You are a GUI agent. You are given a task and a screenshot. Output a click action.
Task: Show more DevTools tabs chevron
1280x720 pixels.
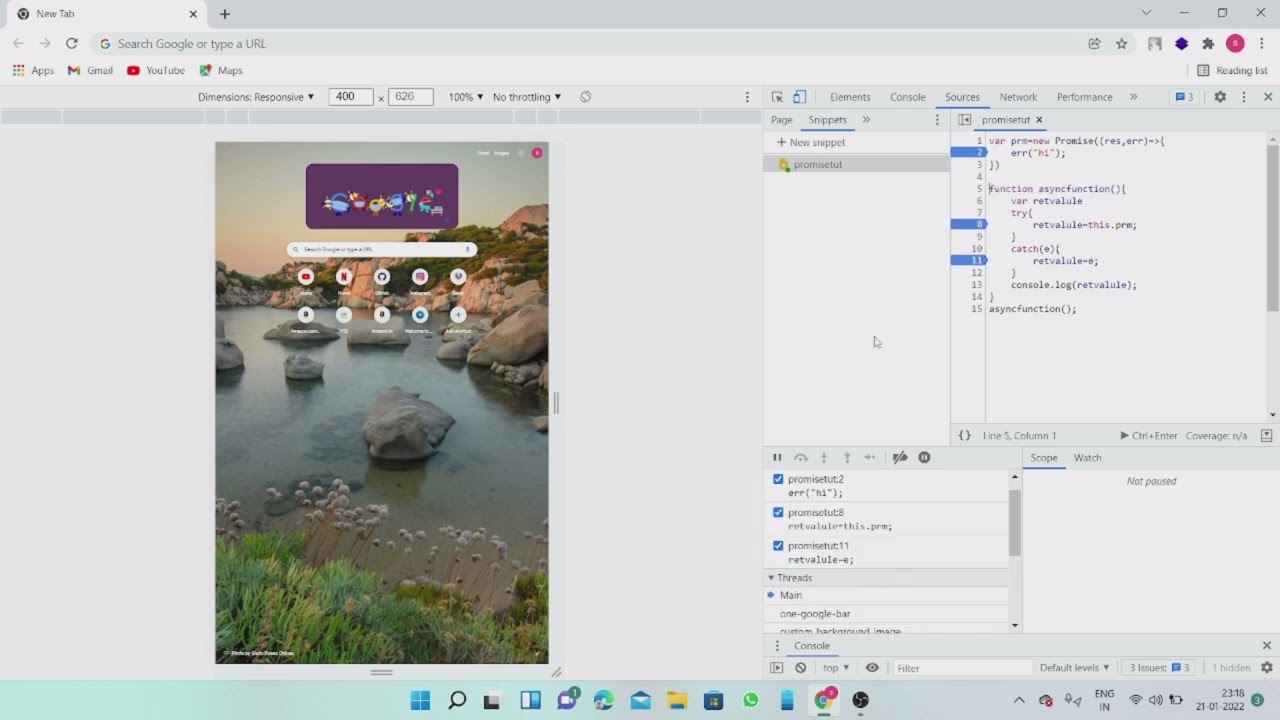click(x=1133, y=97)
